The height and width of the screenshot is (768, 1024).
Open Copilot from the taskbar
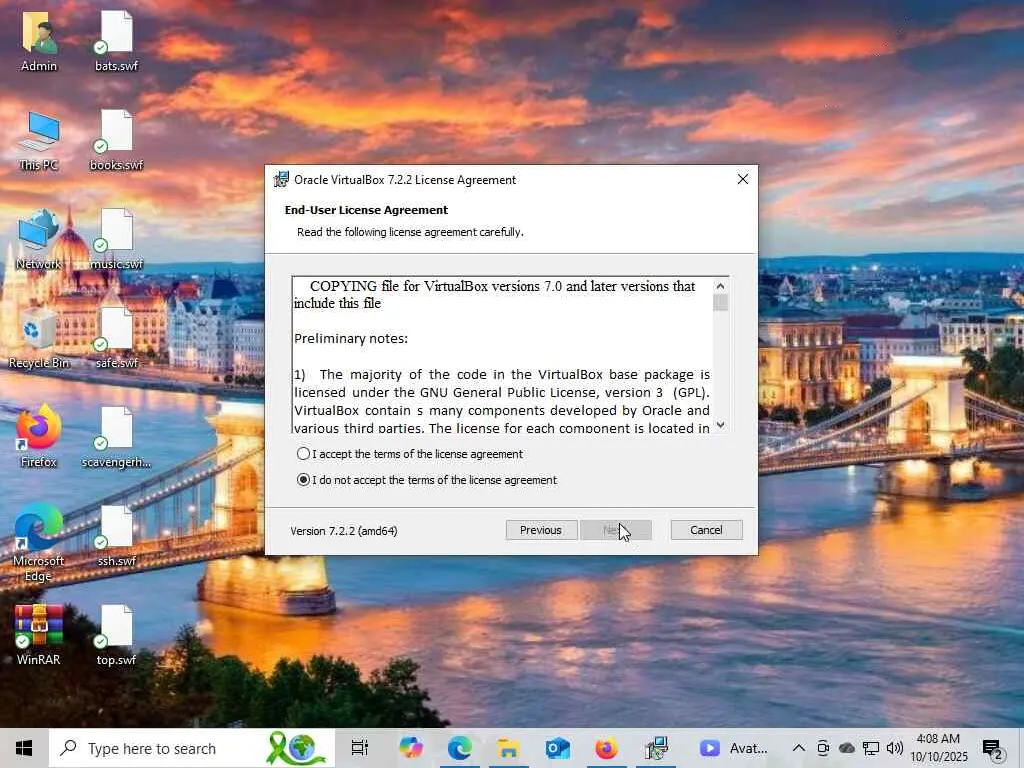click(411, 748)
